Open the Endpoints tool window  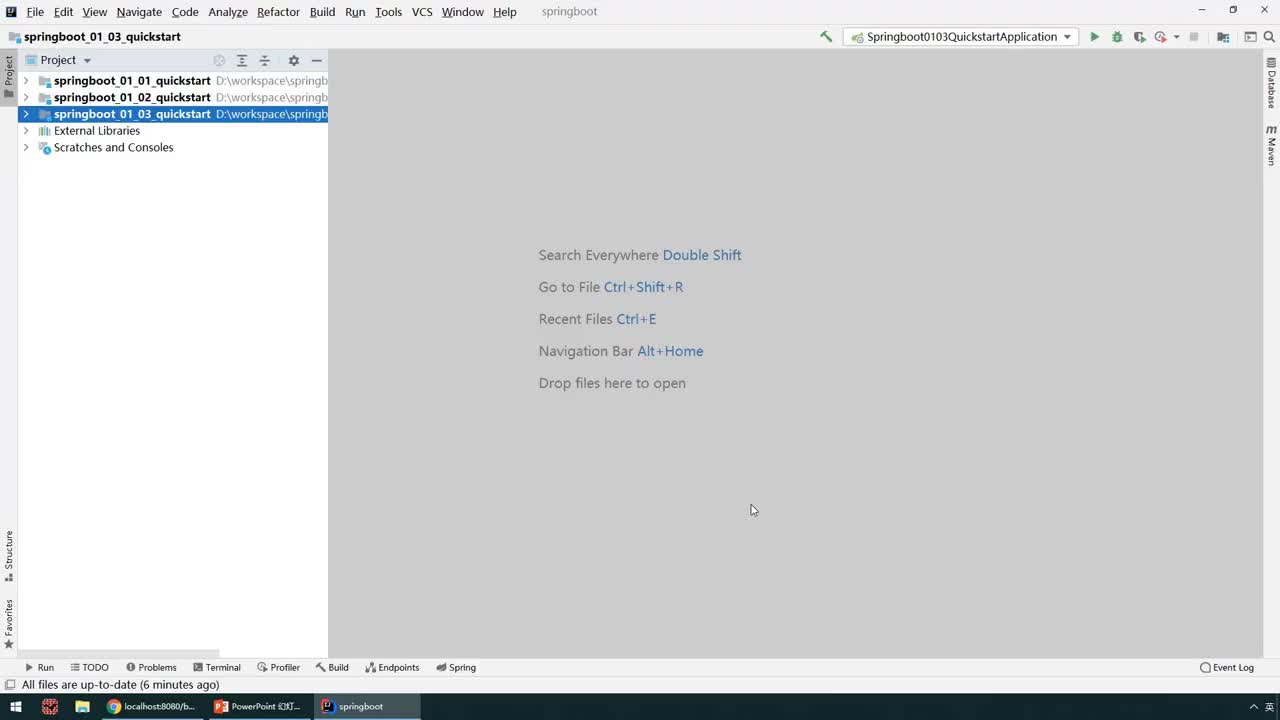[392, 668]
